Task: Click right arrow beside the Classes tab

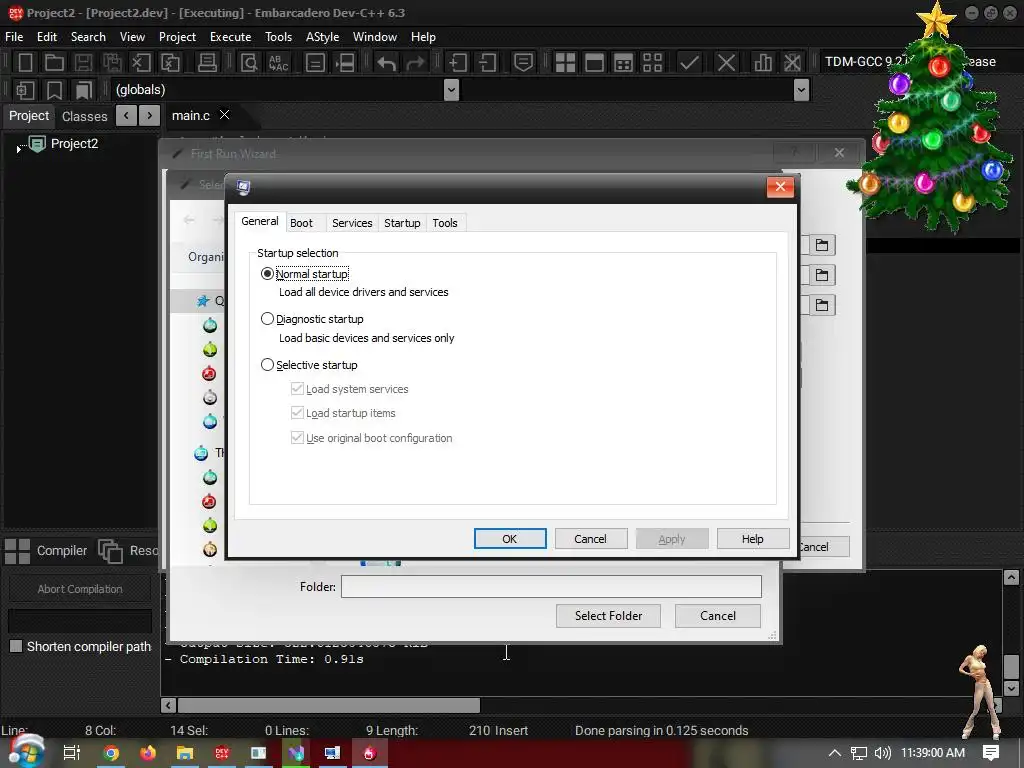Action: (x=150, y=116)
